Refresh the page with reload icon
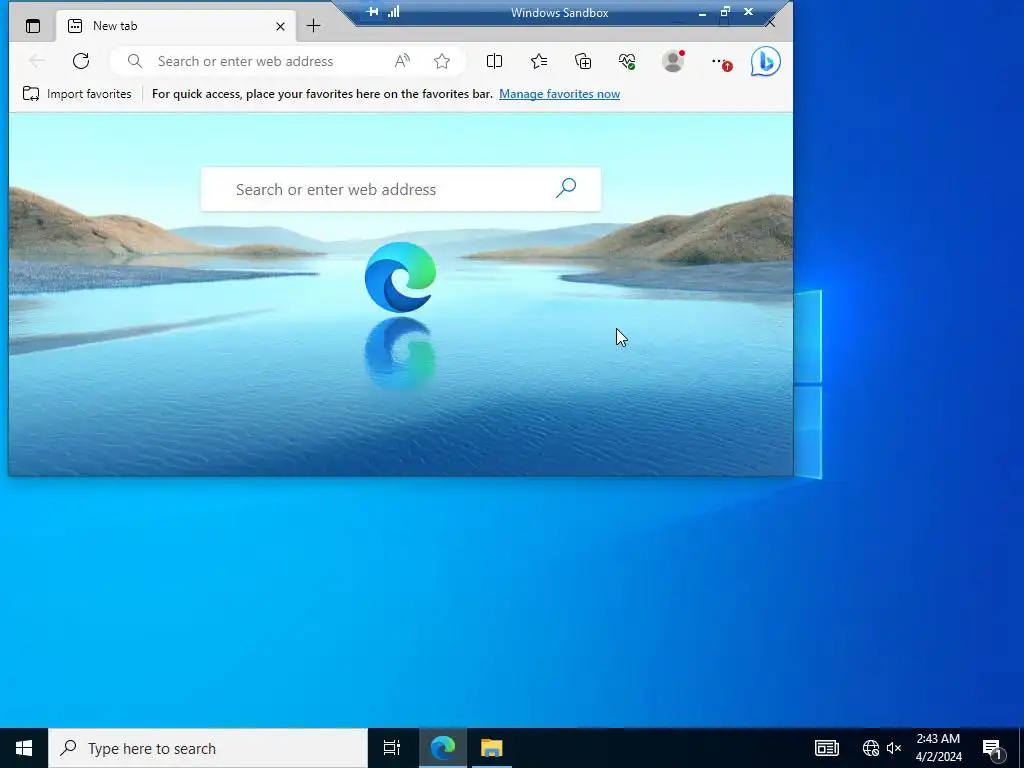Screen dimensions: 1024x768 tap(81, 61)
